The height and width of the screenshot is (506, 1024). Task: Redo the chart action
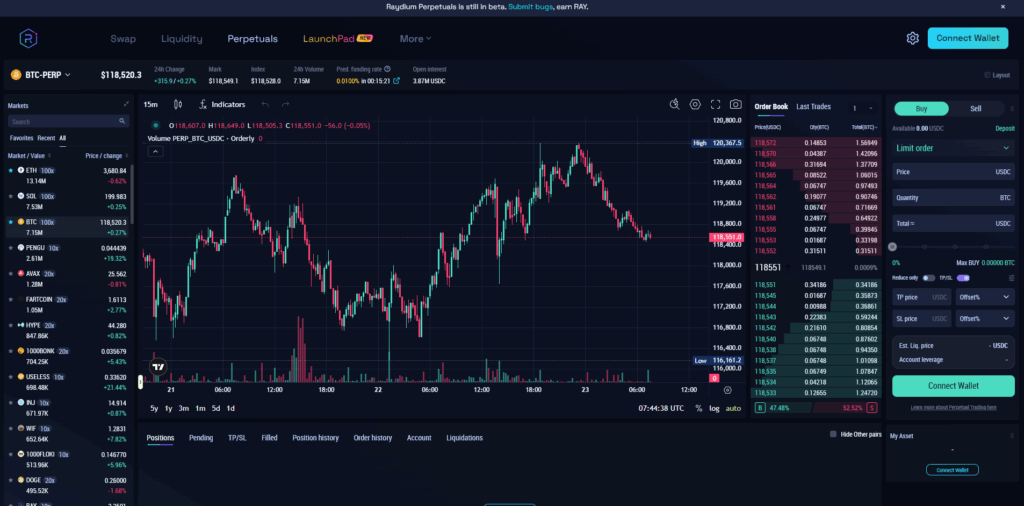click(285, 104)
